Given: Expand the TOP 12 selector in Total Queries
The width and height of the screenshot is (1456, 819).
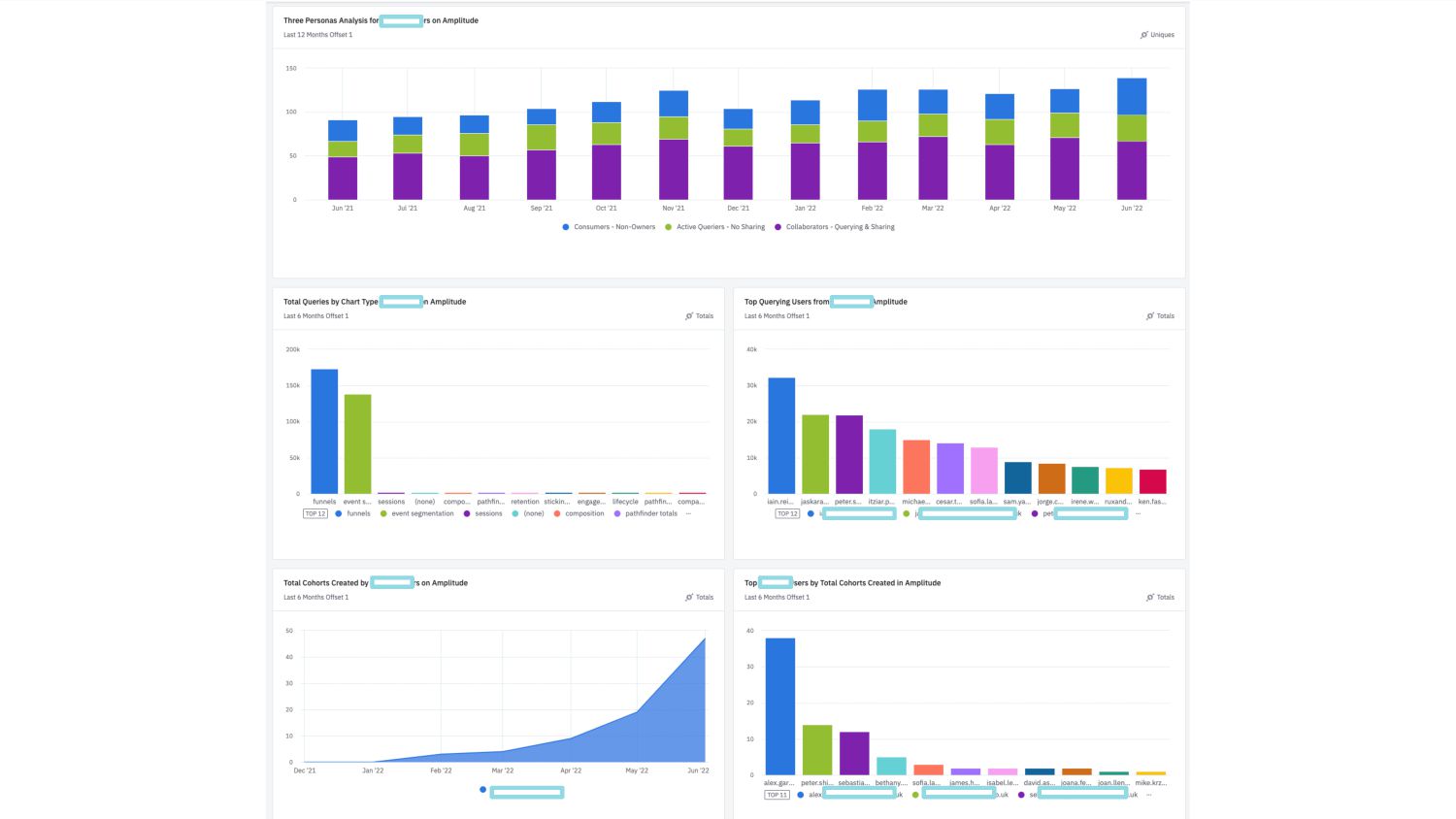Looking at the screenshot, I should [x=315, y=513].
